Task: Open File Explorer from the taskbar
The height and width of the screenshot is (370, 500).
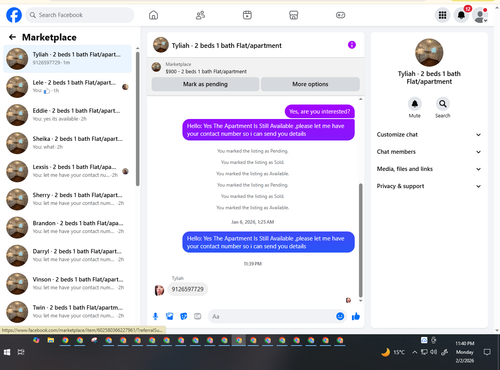Action: (x=51, y=340)
